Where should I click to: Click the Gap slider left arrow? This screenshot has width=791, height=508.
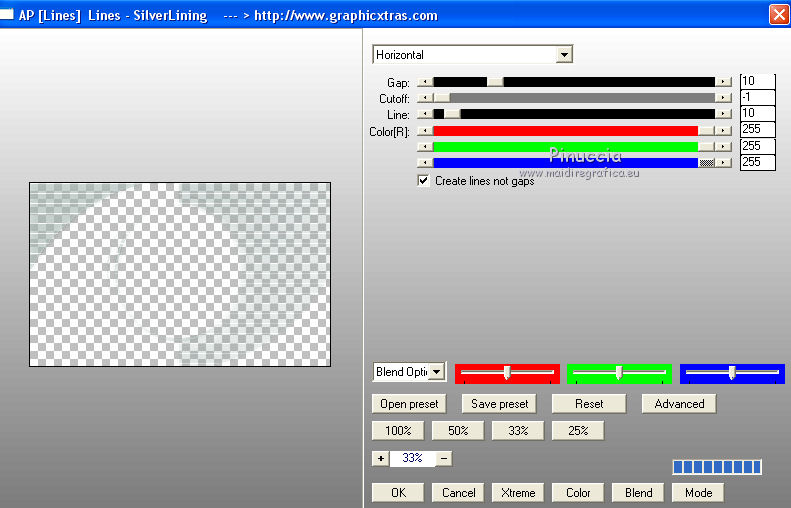pos(425,82)
